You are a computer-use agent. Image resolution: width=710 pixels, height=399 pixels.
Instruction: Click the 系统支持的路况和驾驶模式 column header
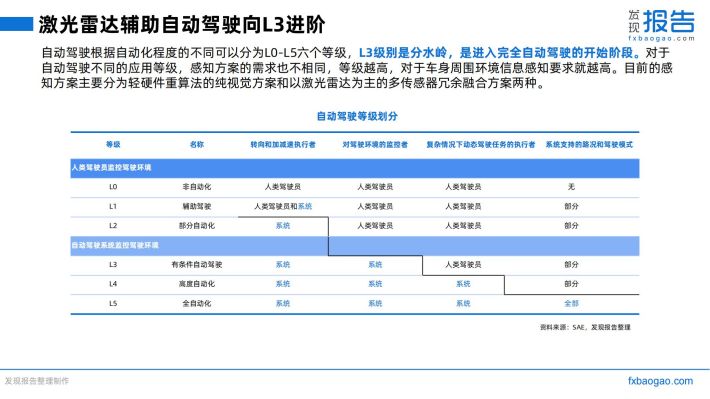(589, 144)
